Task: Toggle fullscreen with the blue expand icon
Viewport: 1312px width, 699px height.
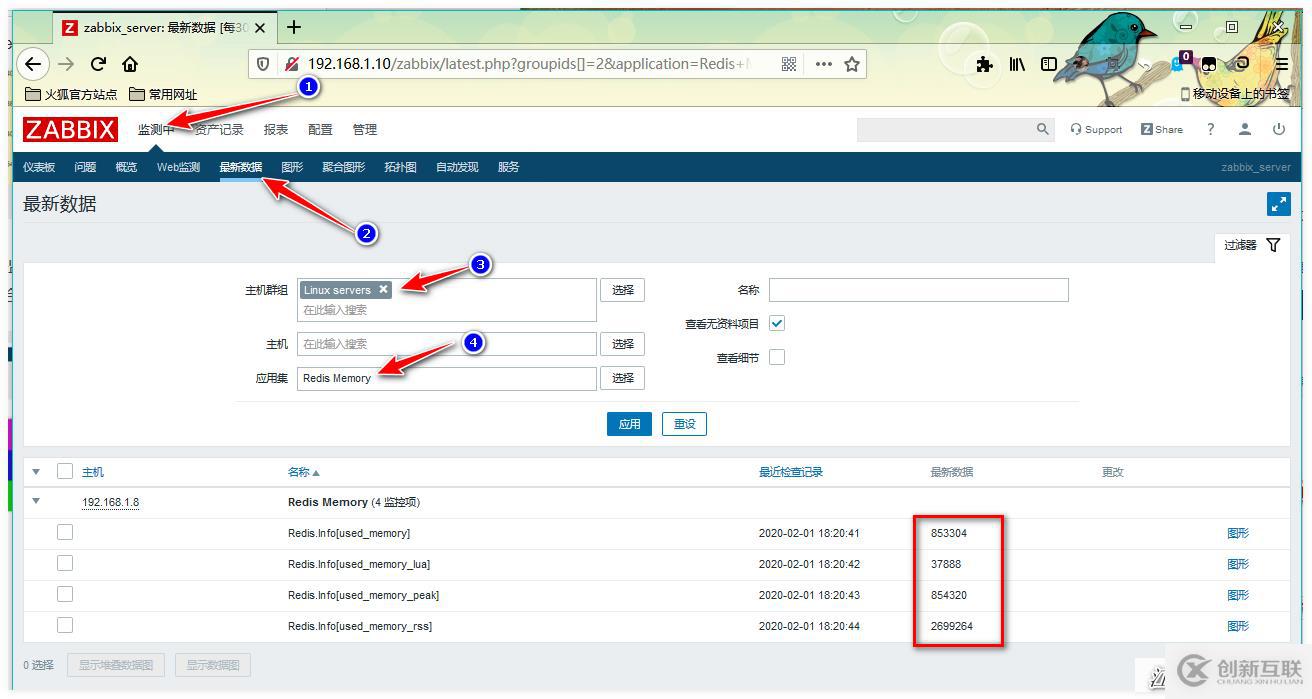Action: click(1278, 203)
